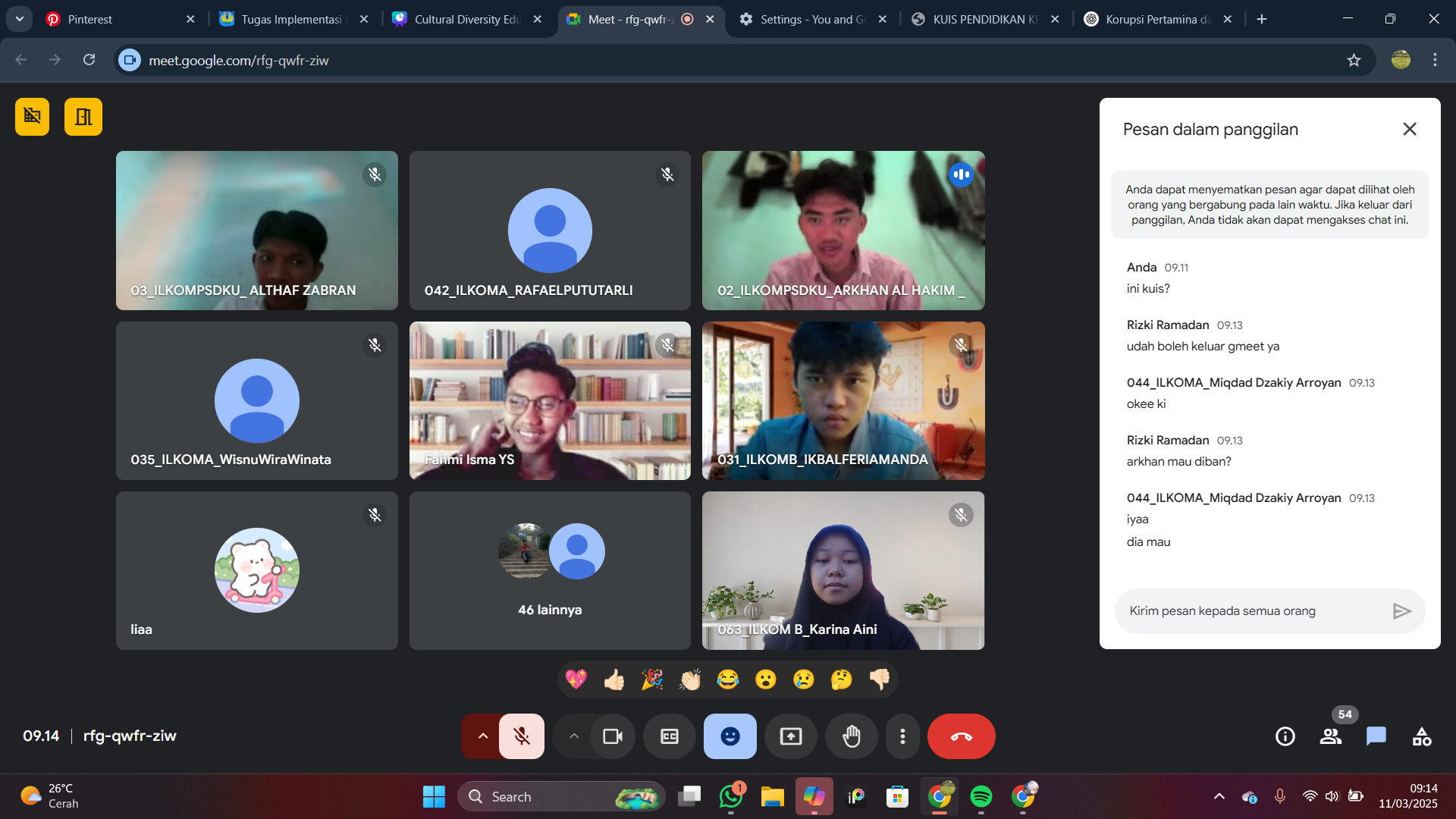Click the red leave call button
The width and height of the screenshot is (1456, 819).
tap(961, 736)
